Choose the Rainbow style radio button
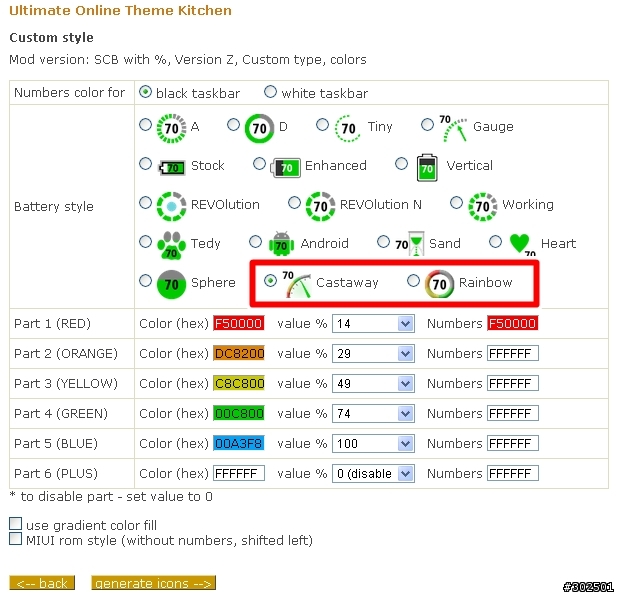Image resolution: width=620 pixels, height=595 pixels. coord(414,281)
